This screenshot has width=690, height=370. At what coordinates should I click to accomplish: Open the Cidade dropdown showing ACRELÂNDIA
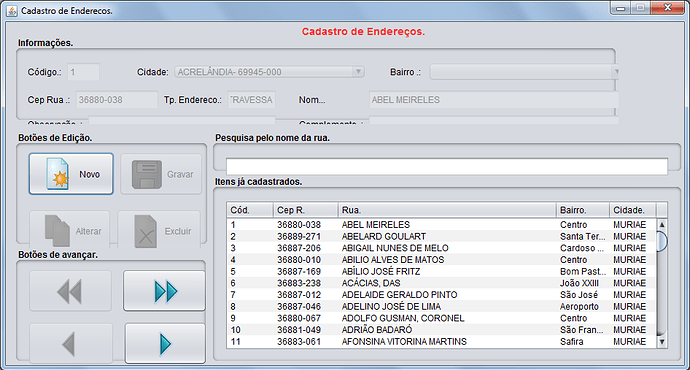pos(269,72)
